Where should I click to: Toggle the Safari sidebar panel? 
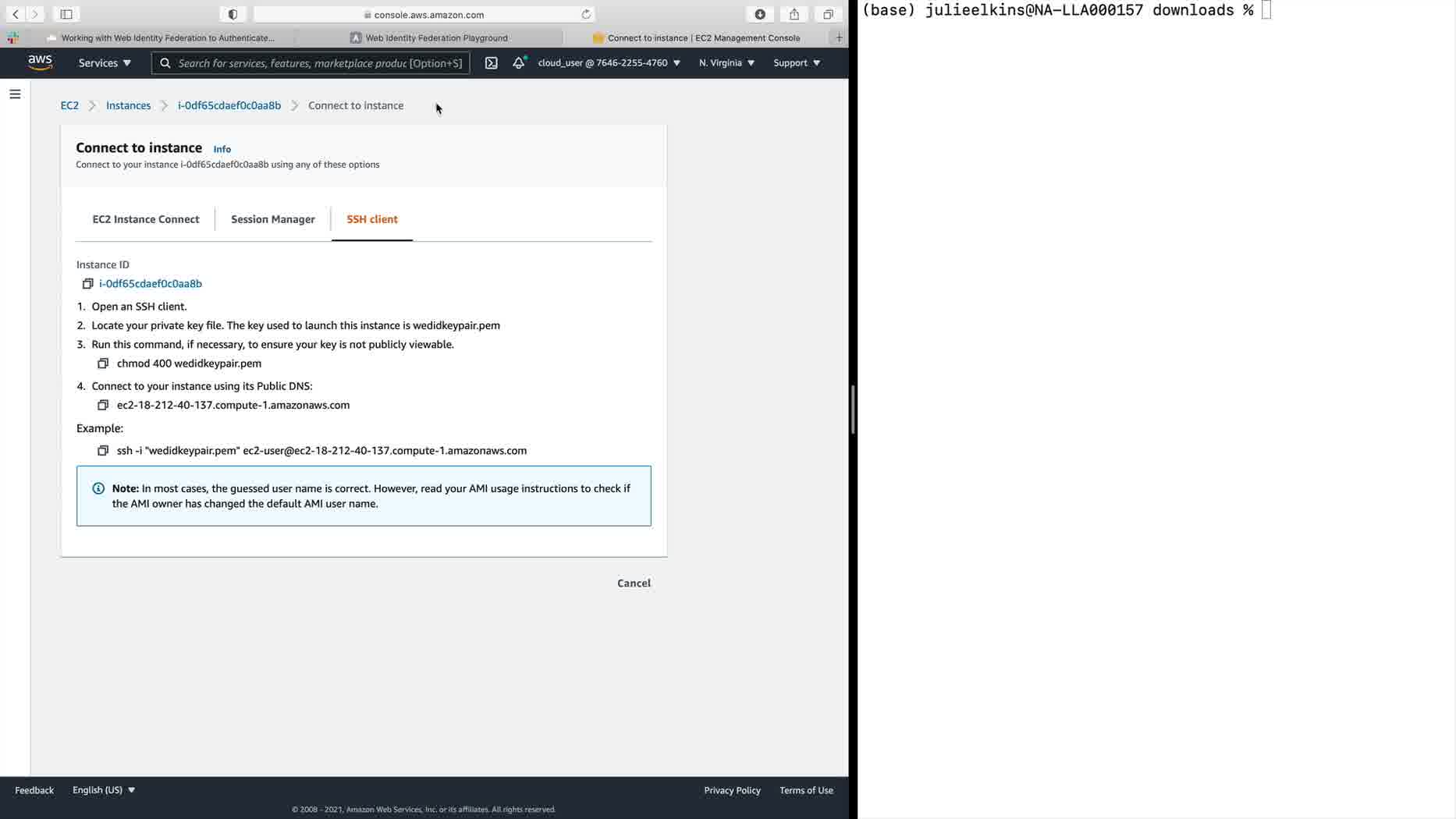(x=66, y=14)
